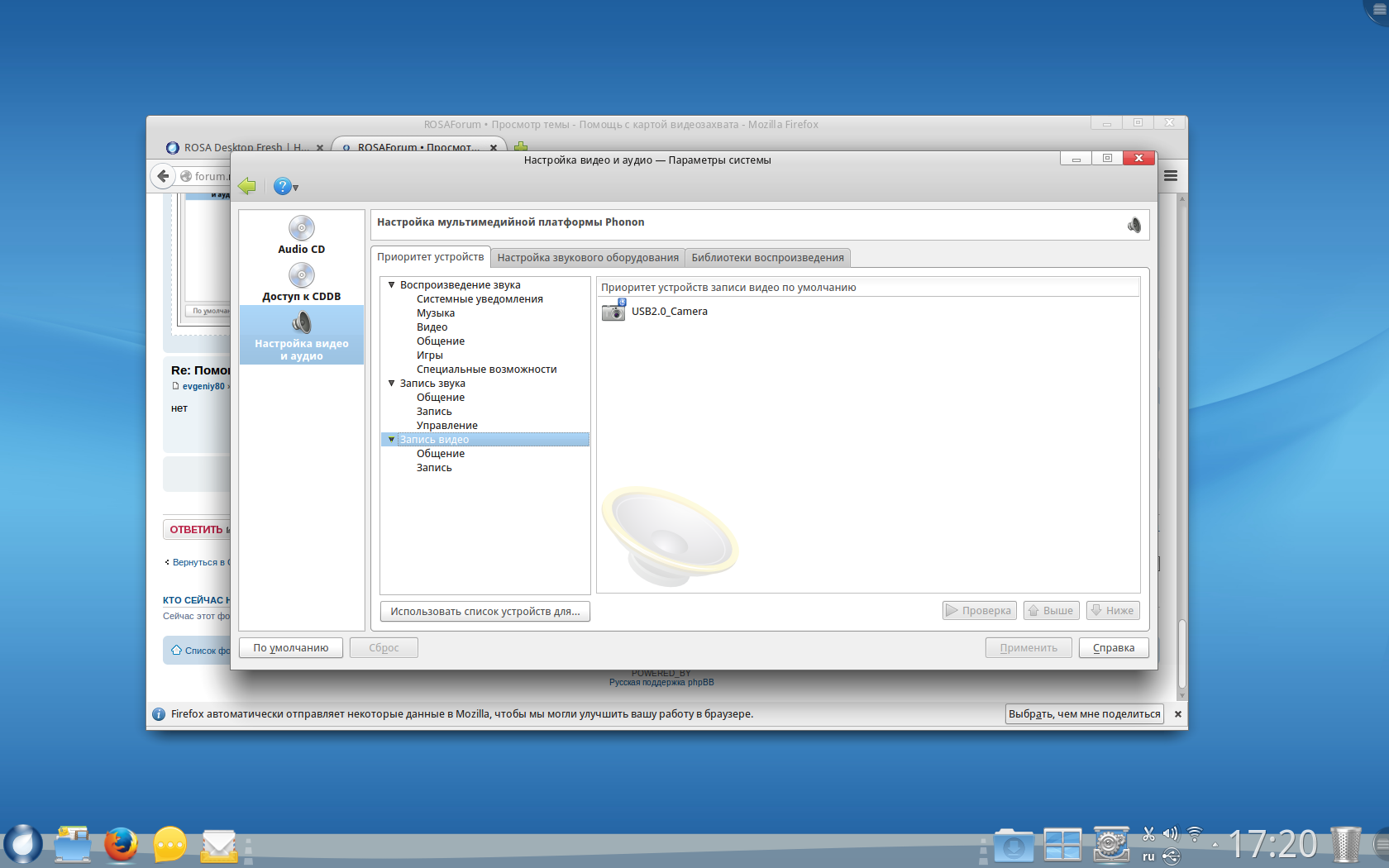Open the file manager from the panel
The image size is (1389, 868).
(x=73, y=845)
